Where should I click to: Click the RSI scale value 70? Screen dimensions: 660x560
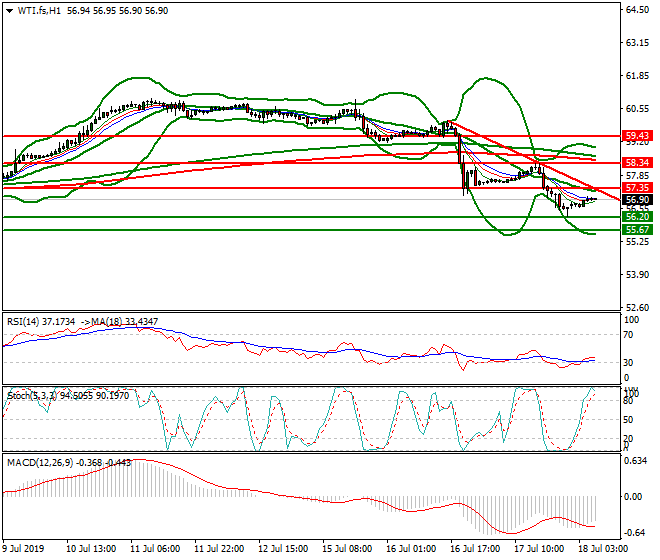pyautogui.click(x=628, y=335)
